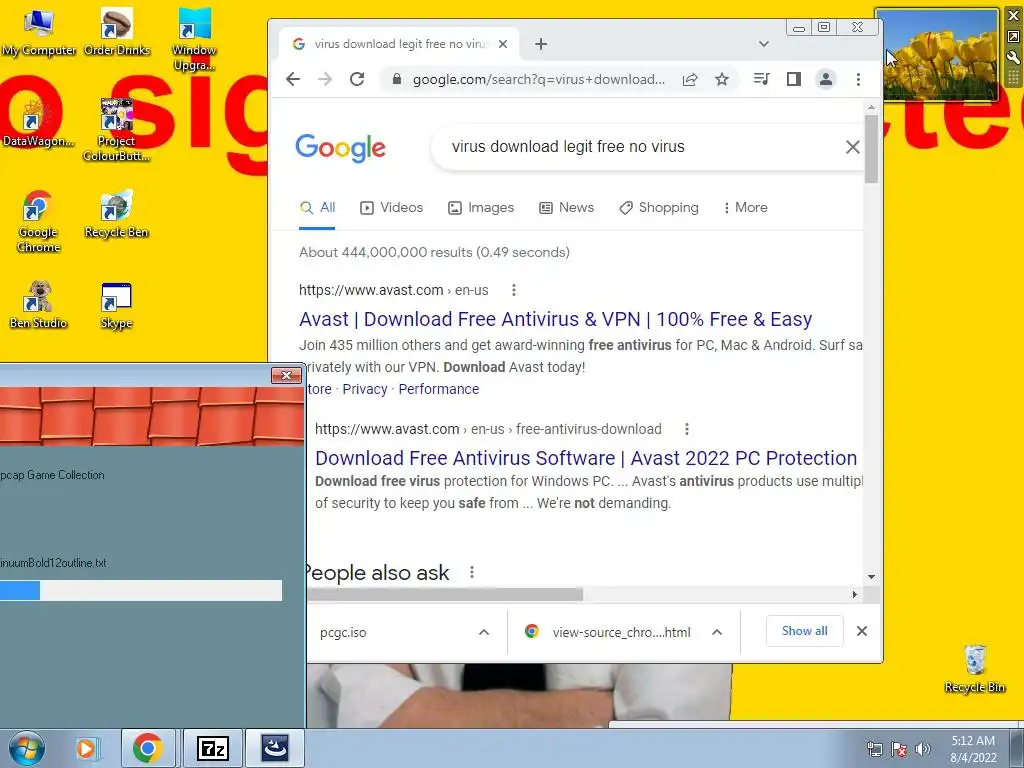Click scroll-down arrow of Chrome page

pyautogui.click(x=871, y=577)
